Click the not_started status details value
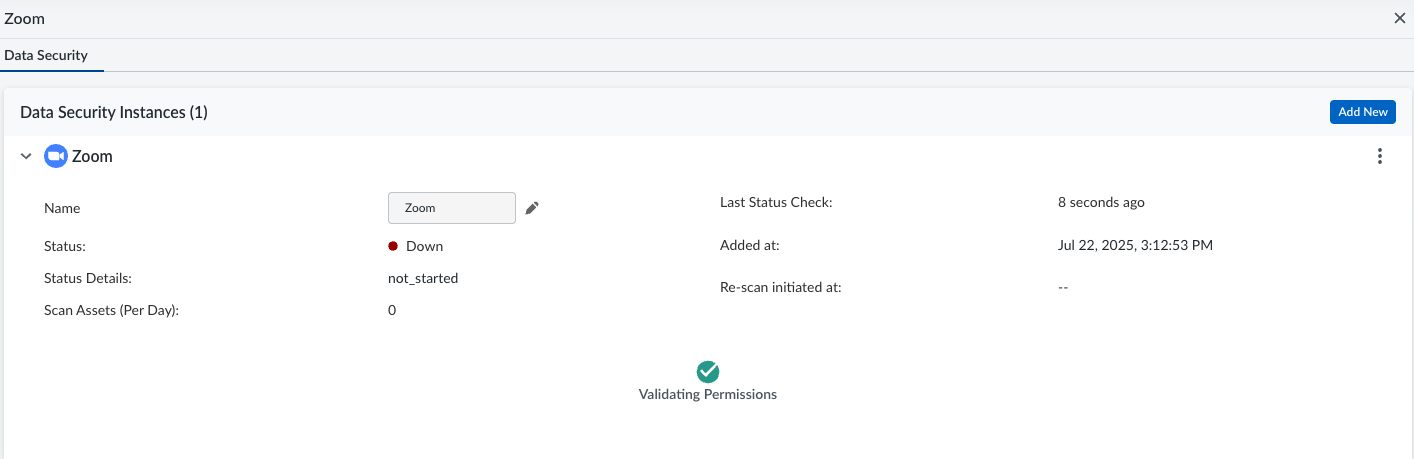The width and height of the screenshot is (1414, 459). click(423, 278)
